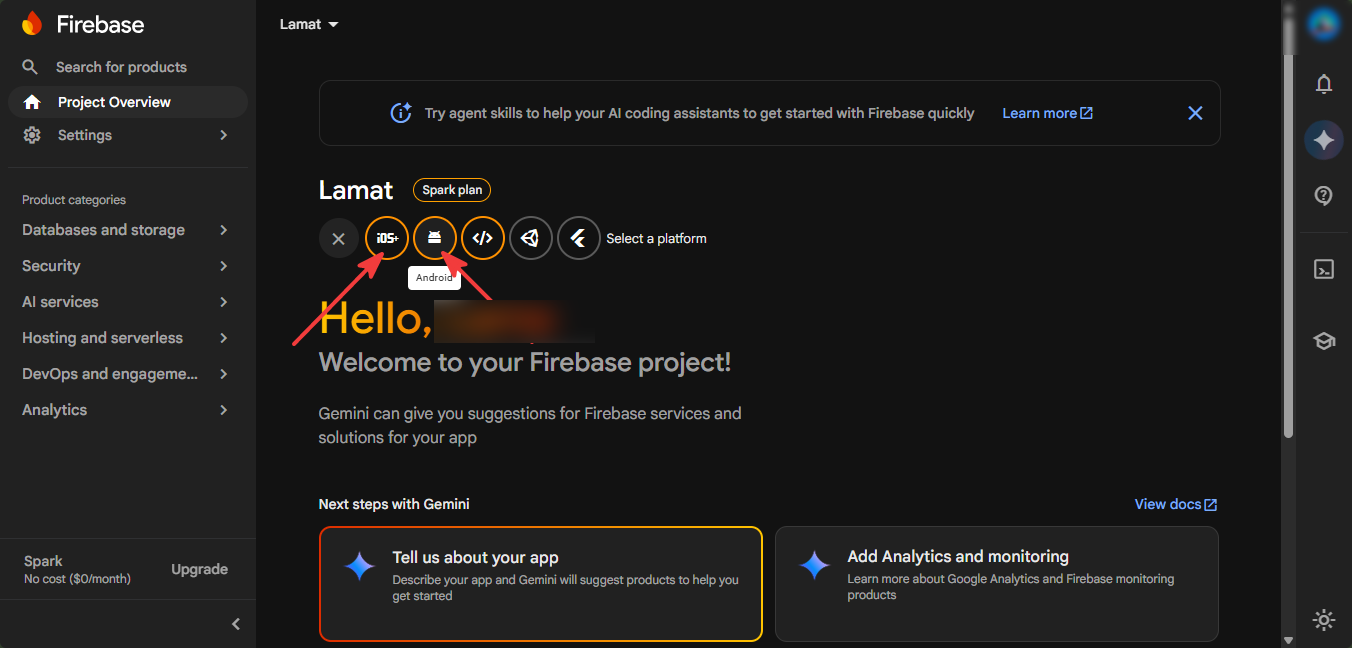Click the Learn more link

1047,113
